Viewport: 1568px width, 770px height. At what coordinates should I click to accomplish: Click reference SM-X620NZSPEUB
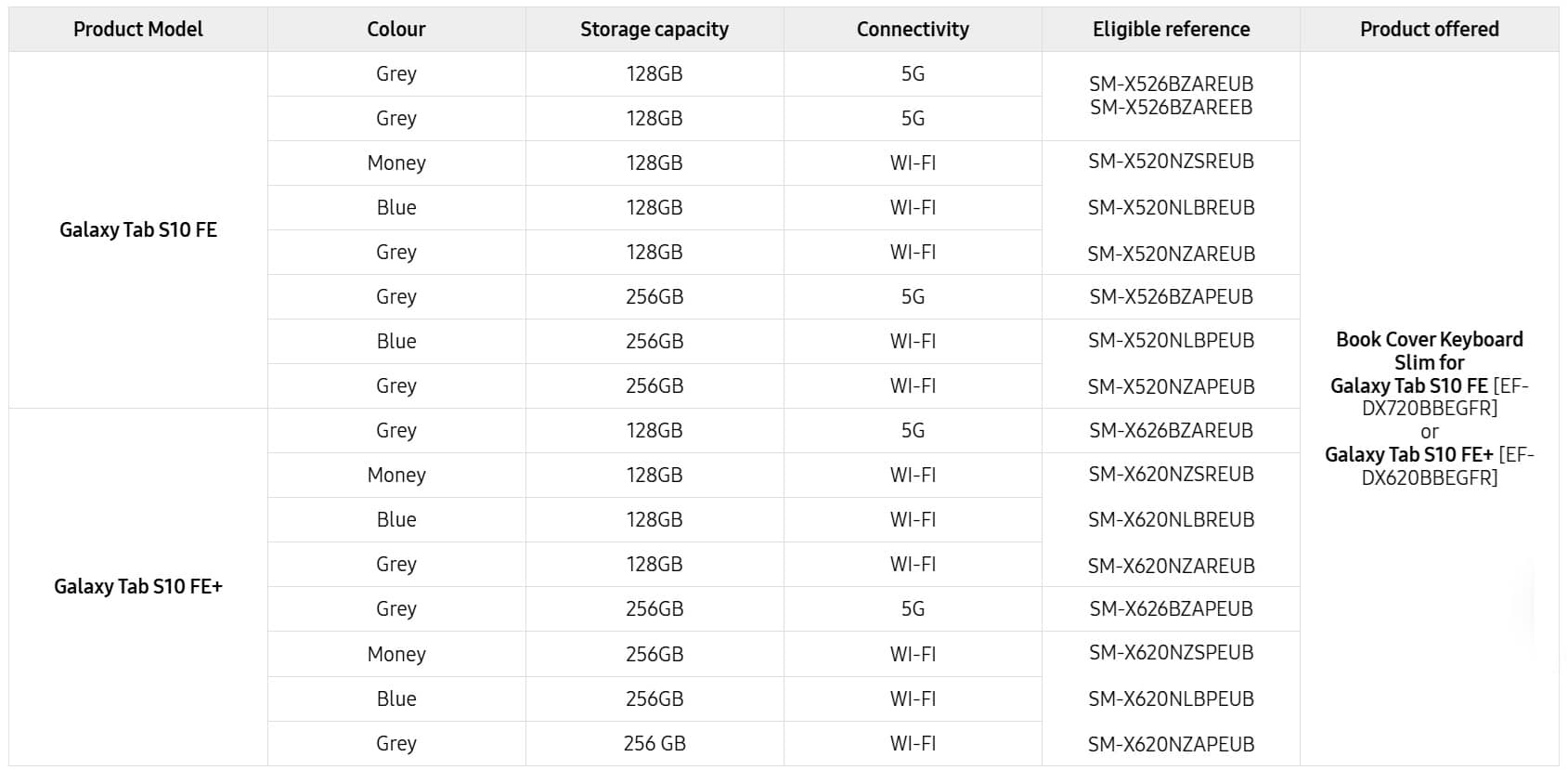1171,653
